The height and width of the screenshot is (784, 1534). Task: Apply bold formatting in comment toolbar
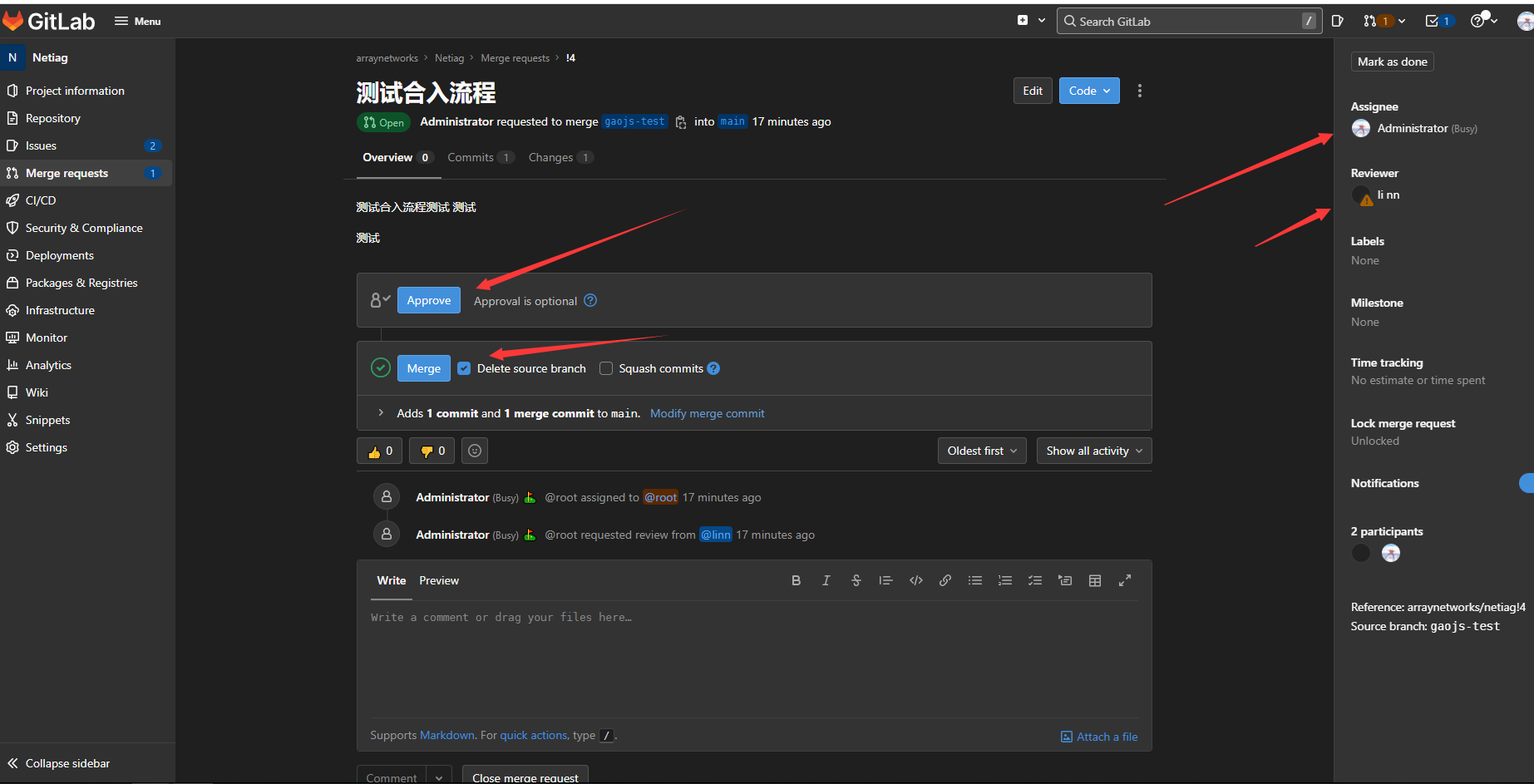[797, 580]
